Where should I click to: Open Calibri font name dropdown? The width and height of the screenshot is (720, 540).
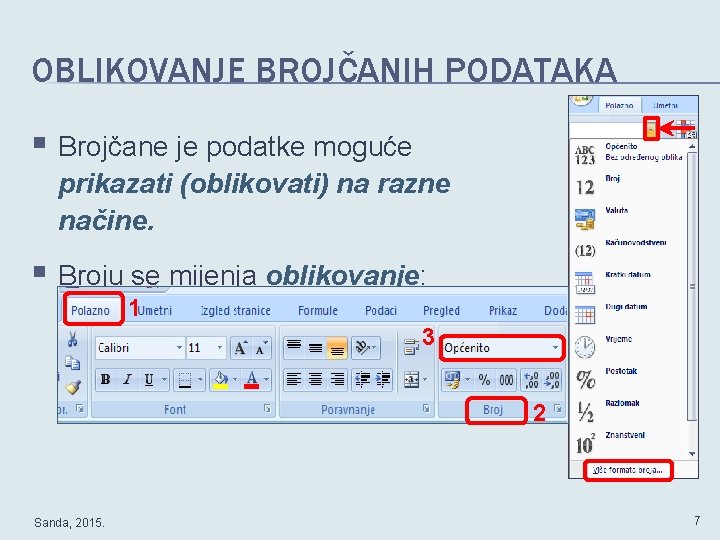click(x=179, y=348)
